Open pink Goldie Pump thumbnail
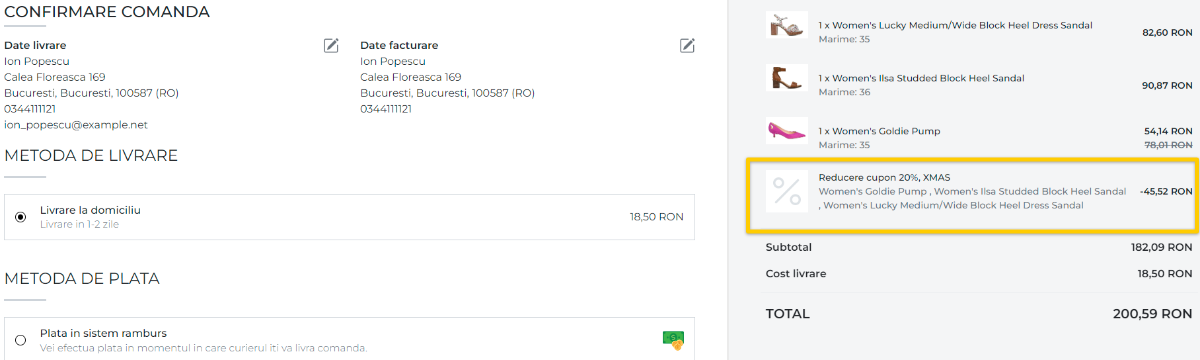 [787, 131]
